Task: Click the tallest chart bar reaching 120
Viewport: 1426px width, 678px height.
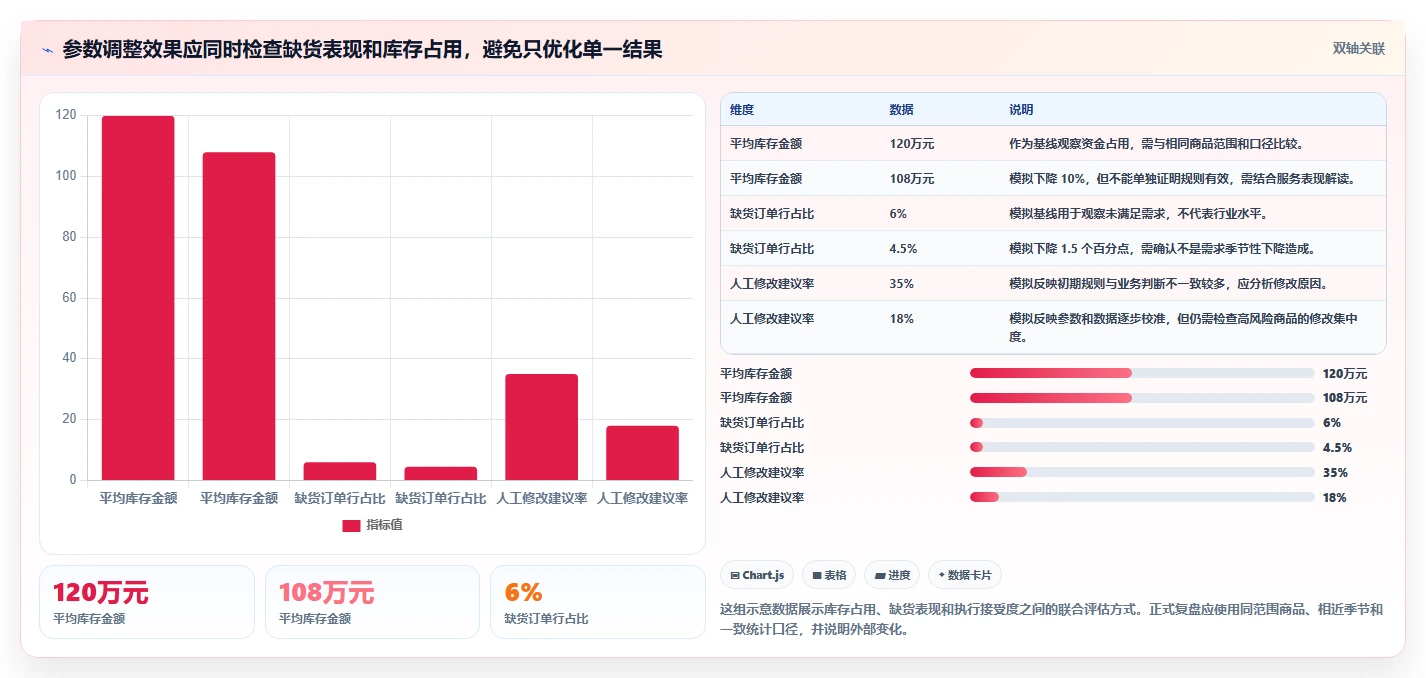Action: (138, 298)
